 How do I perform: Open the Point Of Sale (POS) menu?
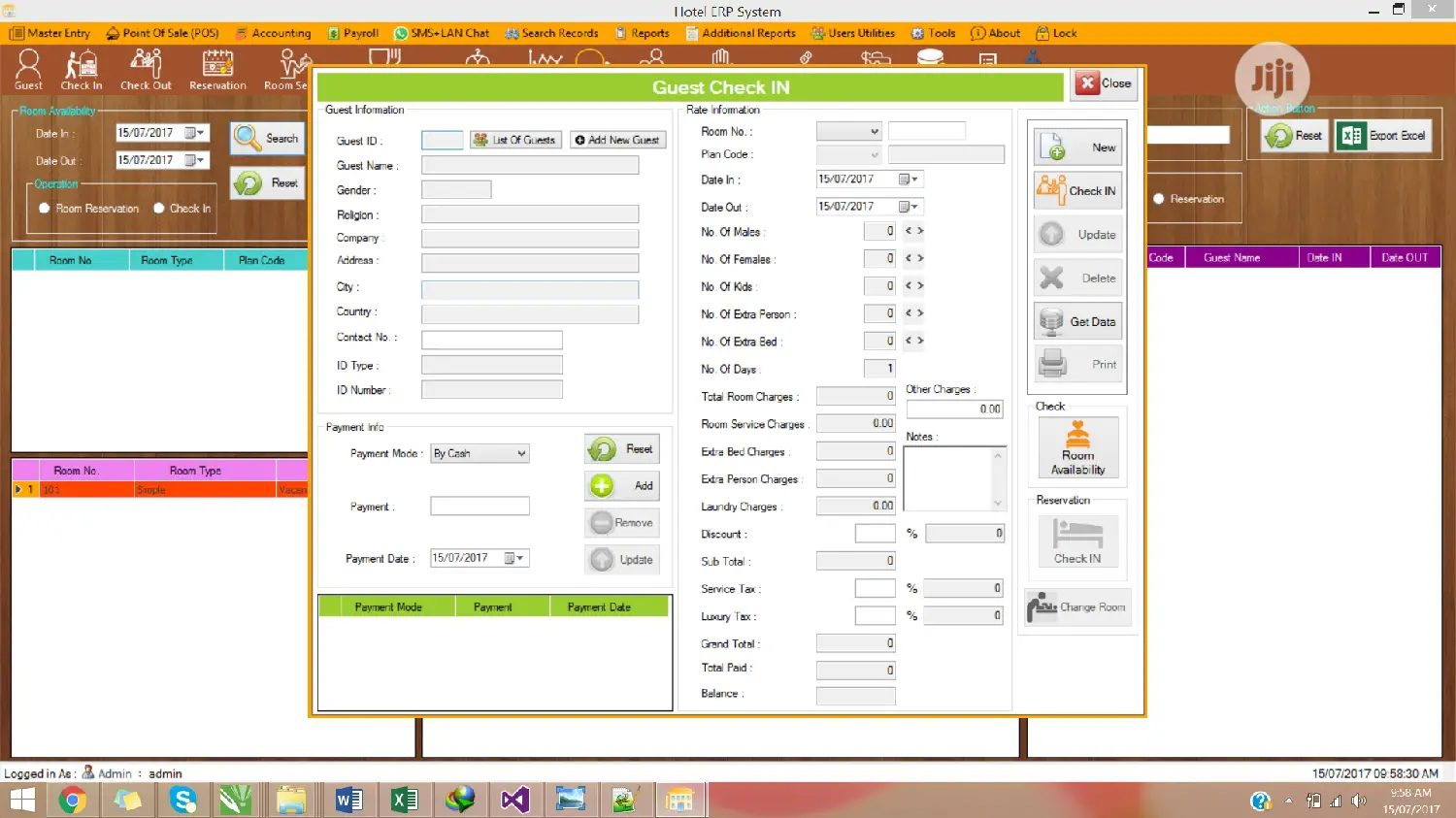(x=162, y=33)
